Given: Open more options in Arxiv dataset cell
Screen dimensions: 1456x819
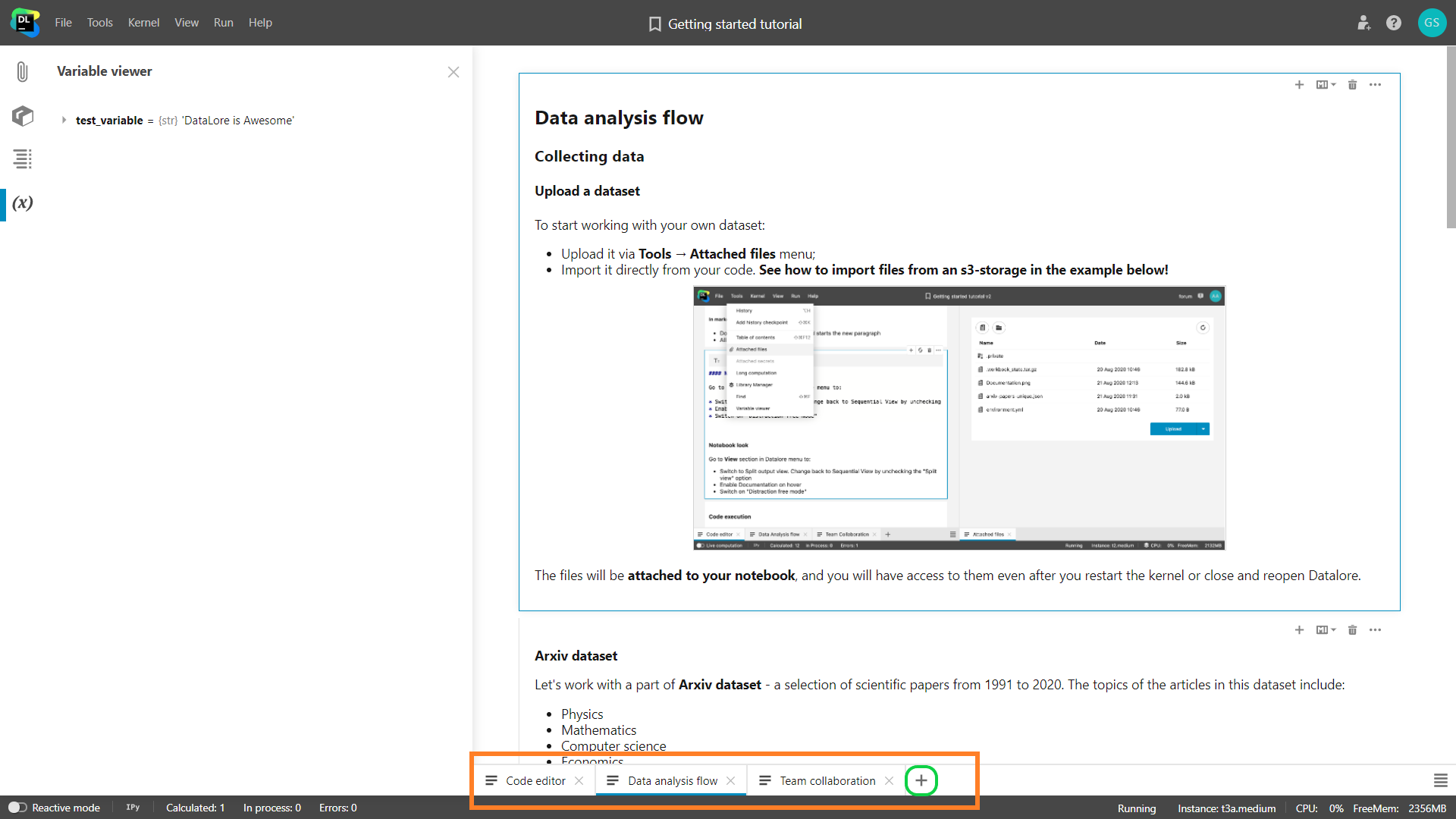Looking at the screenshot, I should click(1376, 630).
